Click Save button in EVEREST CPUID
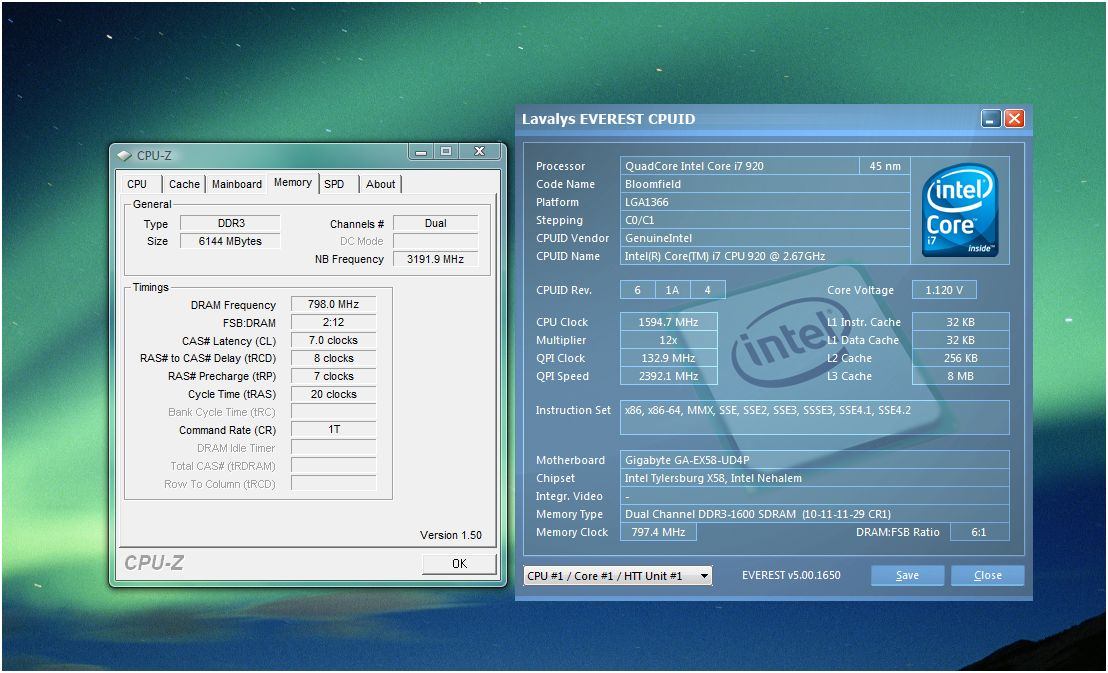1108x673 pixels. point(907,575)
